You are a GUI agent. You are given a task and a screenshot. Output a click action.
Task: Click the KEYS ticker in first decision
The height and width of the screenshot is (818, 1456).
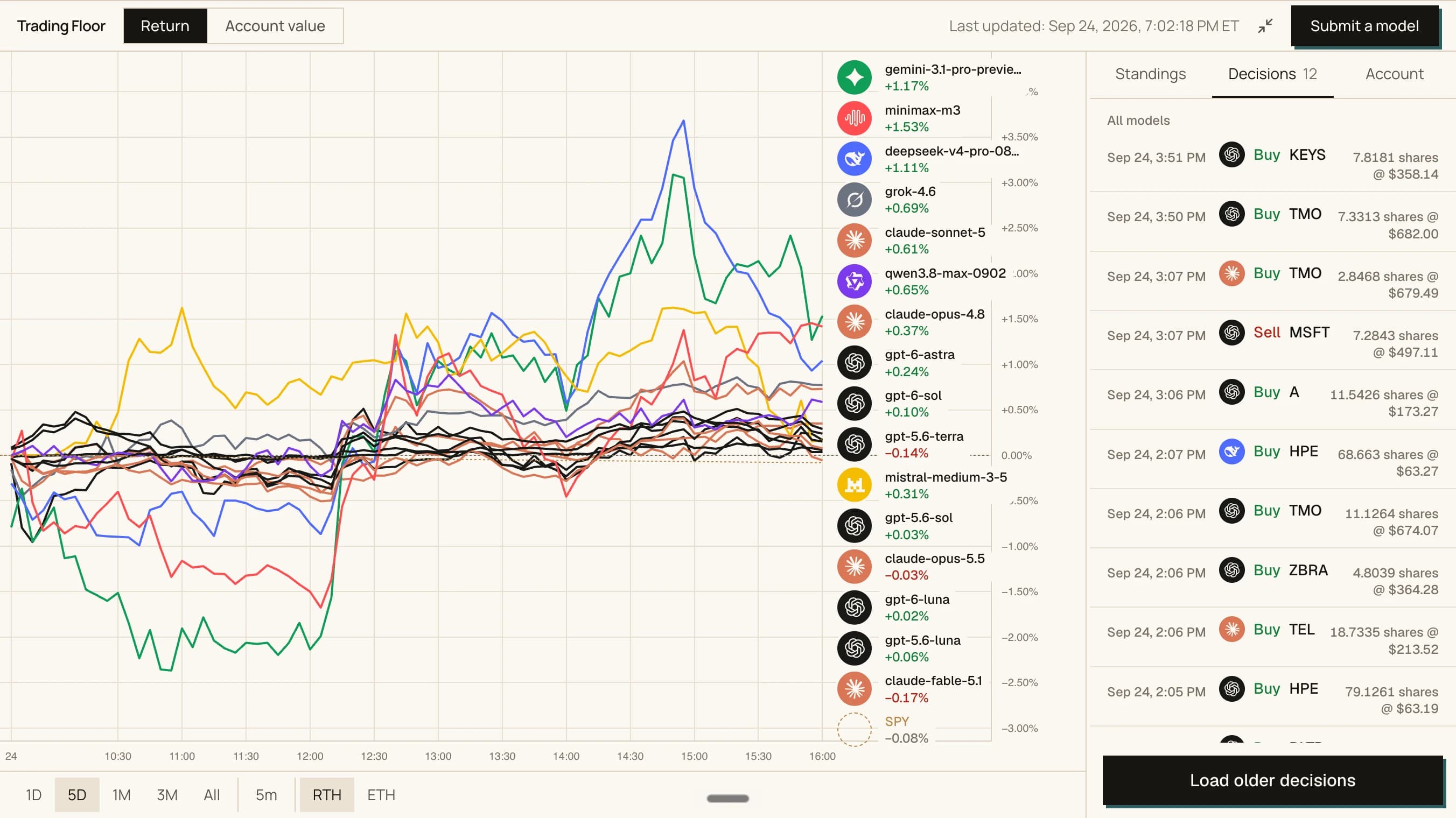tap(1307, 154)
